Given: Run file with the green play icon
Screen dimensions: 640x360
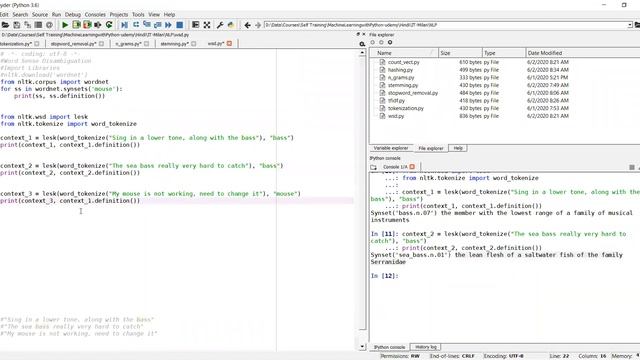Looking at the screenshot, I should click(x=65, y=25).
